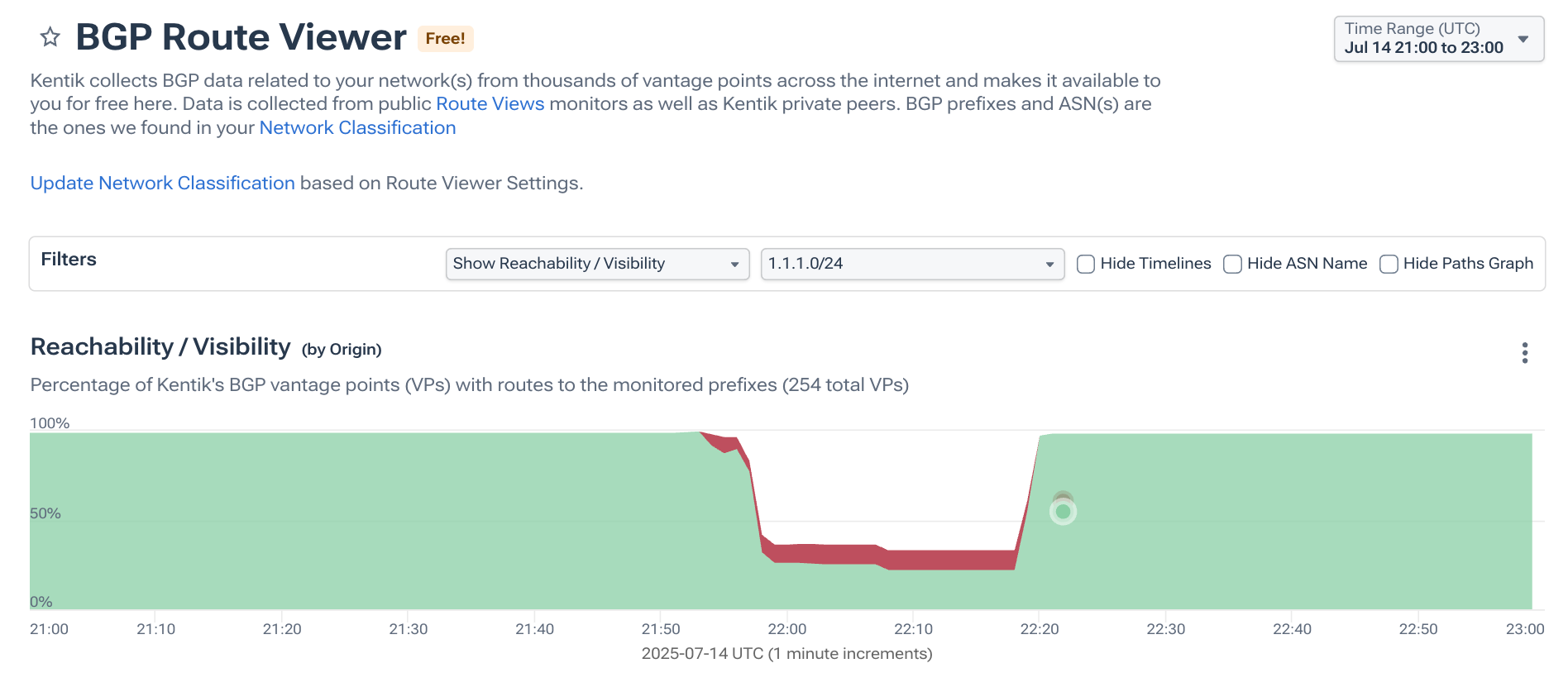Screen dimensions: 1568x687
Task: Open the Network Classification link
Action: (357, 128)
